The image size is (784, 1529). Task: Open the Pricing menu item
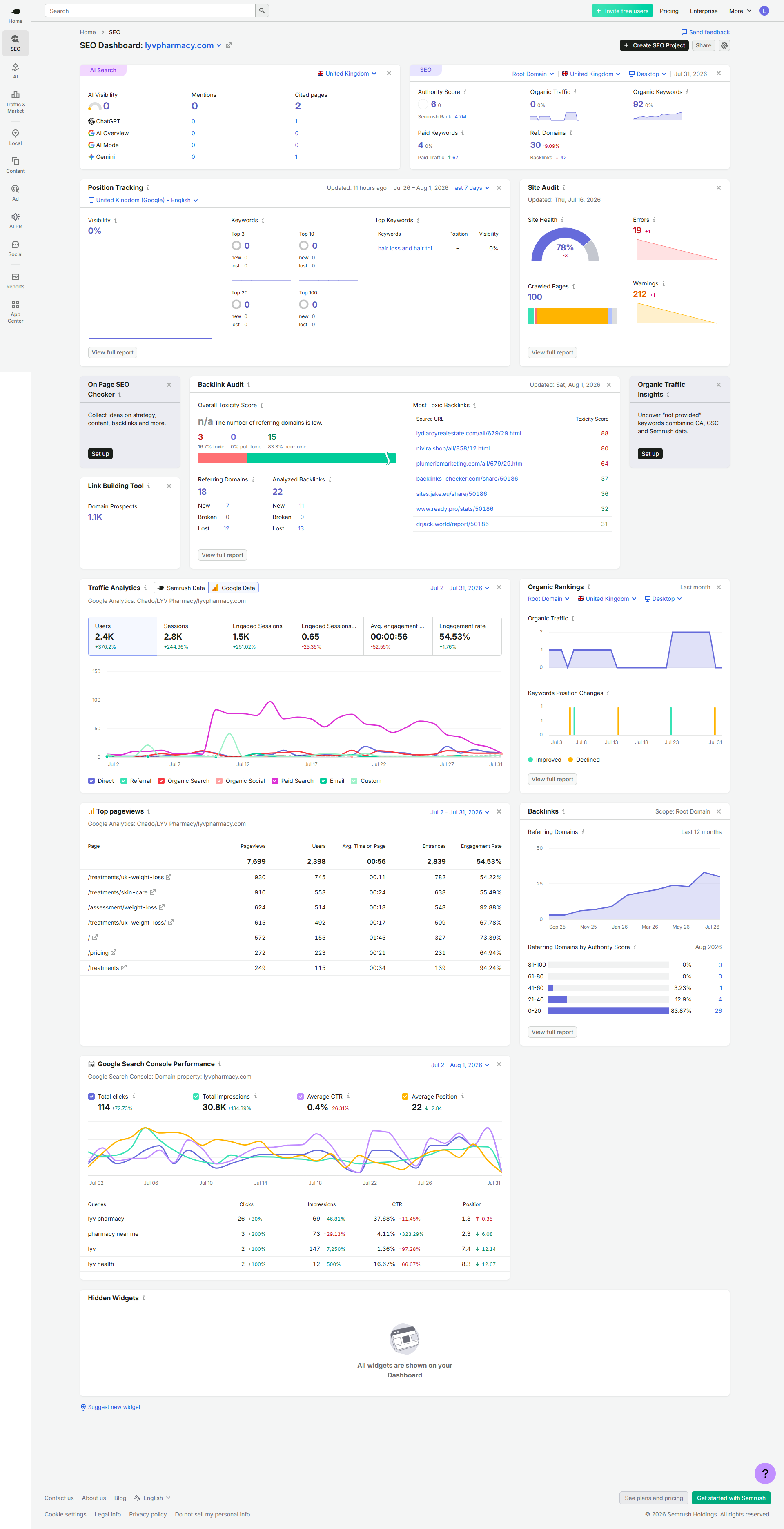(669, 11)
